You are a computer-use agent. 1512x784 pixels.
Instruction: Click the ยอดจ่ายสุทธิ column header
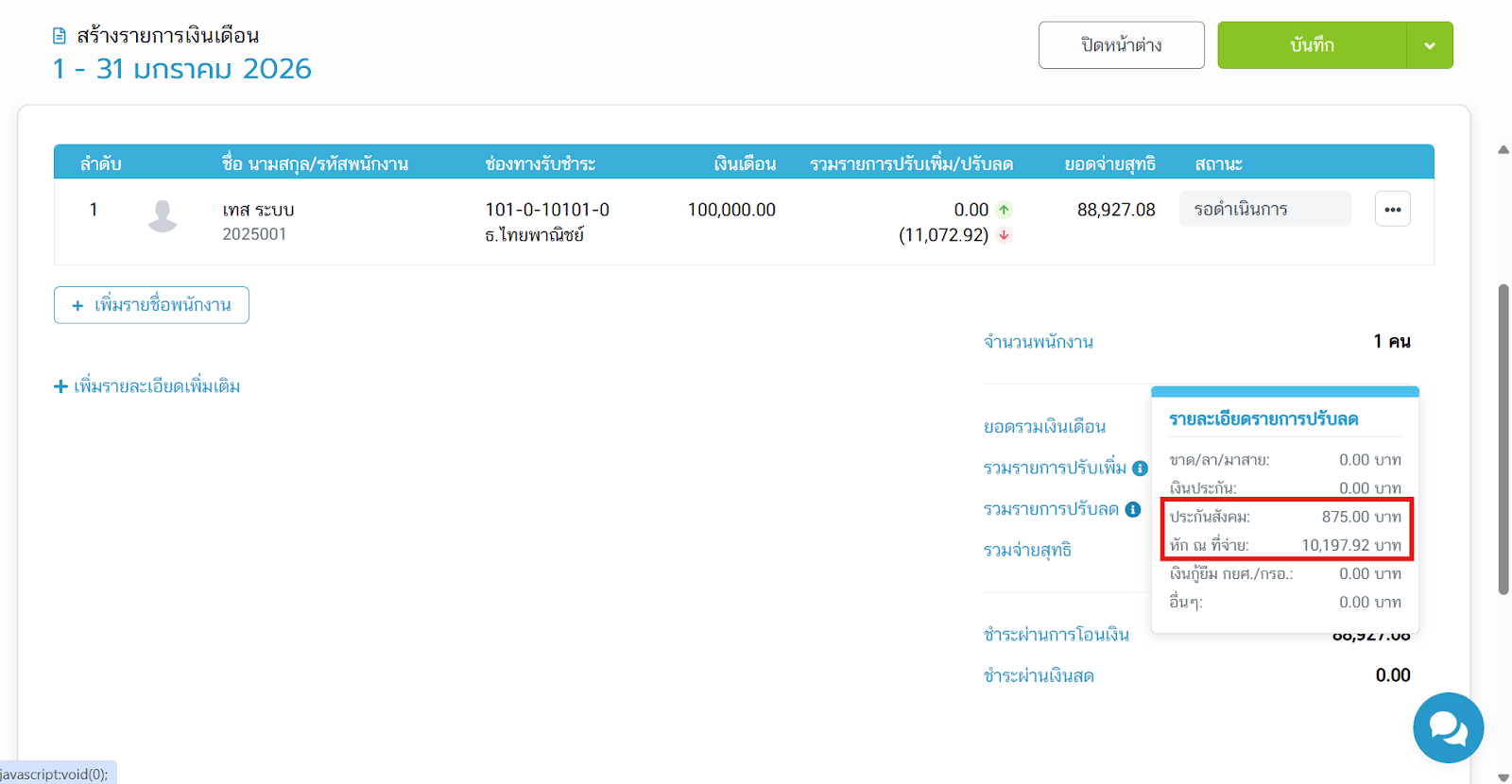[x=1109, y=163]
